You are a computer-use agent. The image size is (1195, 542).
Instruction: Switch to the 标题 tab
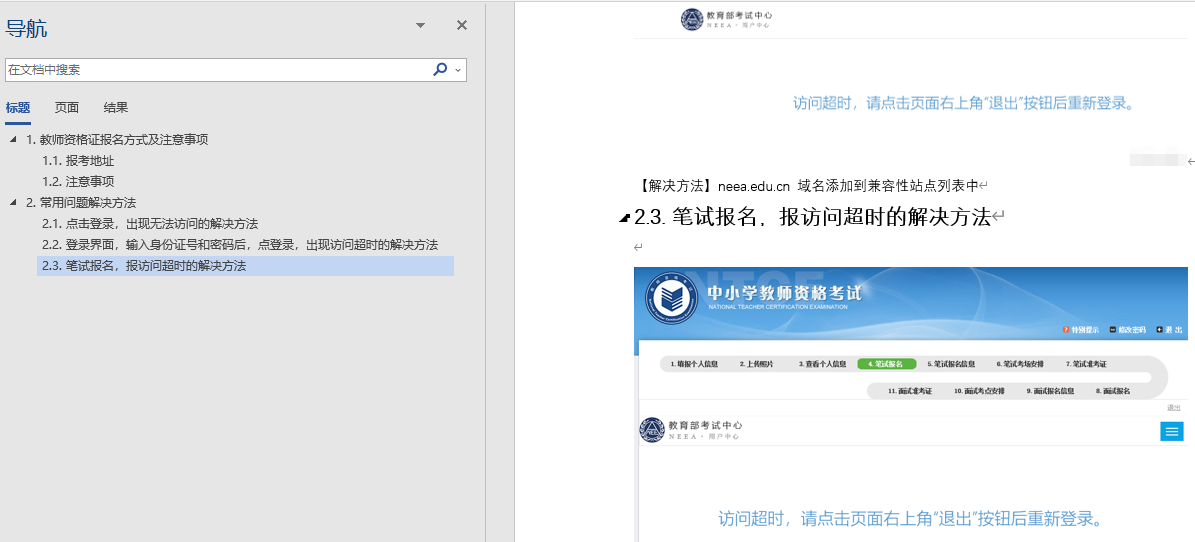tap(18, 107)
